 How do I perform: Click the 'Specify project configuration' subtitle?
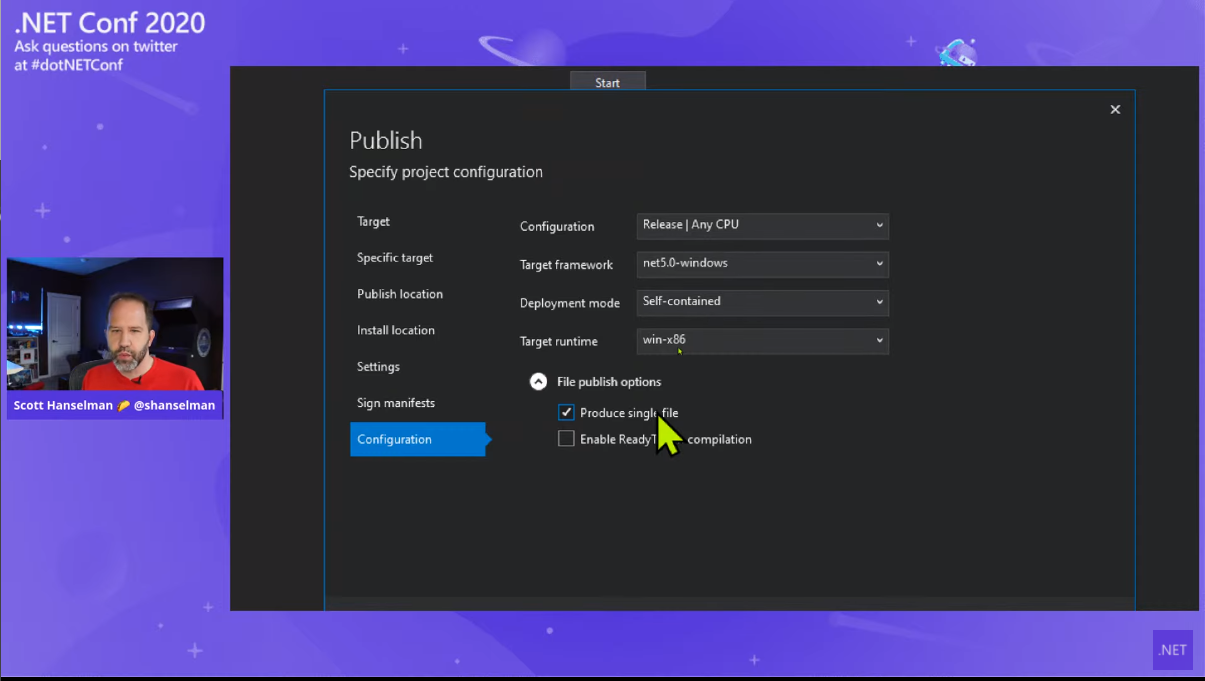(x=446, y=172)
